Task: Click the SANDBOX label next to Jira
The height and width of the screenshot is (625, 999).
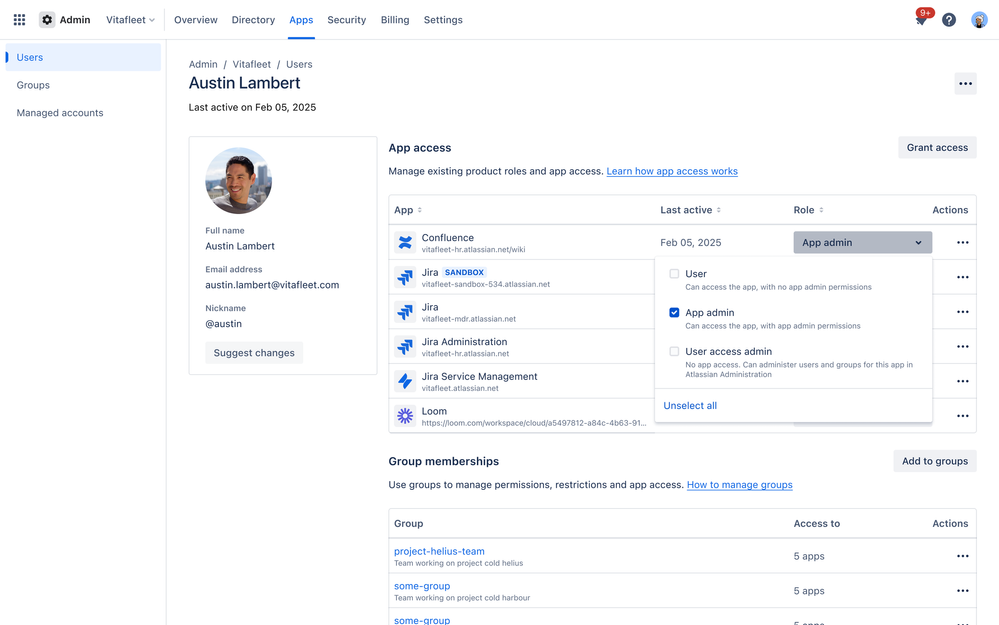Action: (x=464, y=272)
